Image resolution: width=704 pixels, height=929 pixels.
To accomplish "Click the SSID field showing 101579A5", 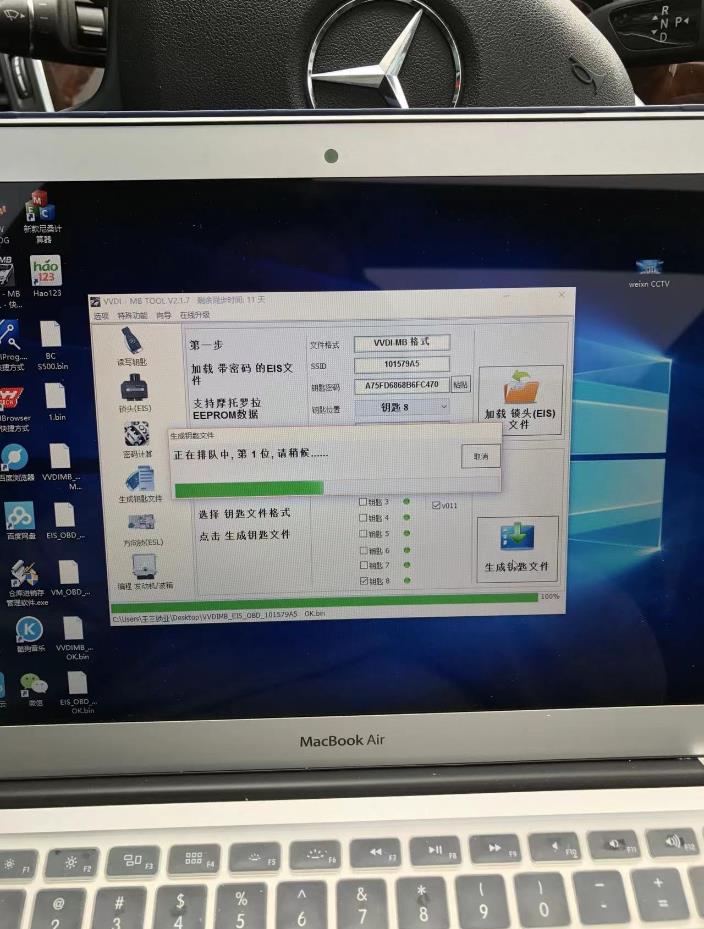I will [401, 364].
